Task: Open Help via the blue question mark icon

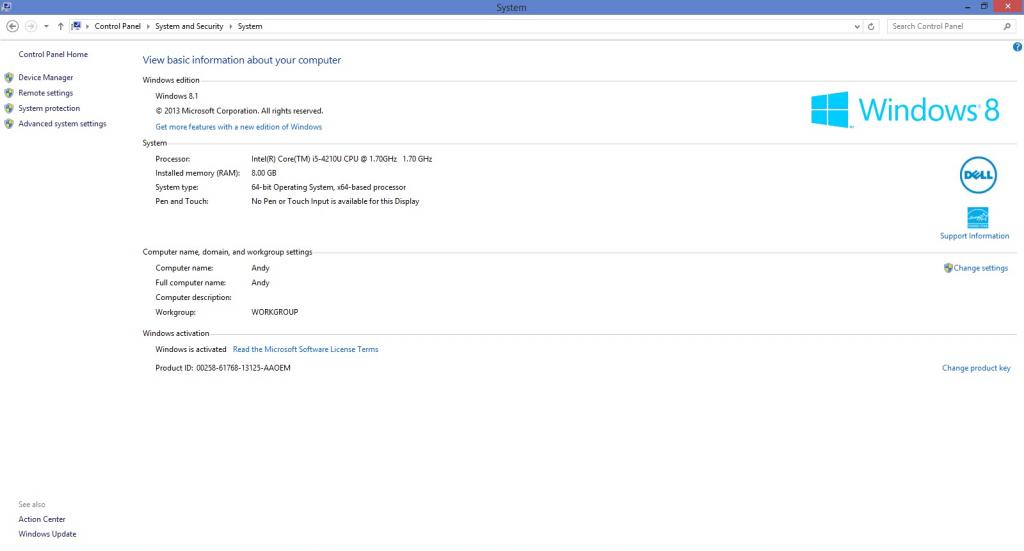Action: 1017,47
